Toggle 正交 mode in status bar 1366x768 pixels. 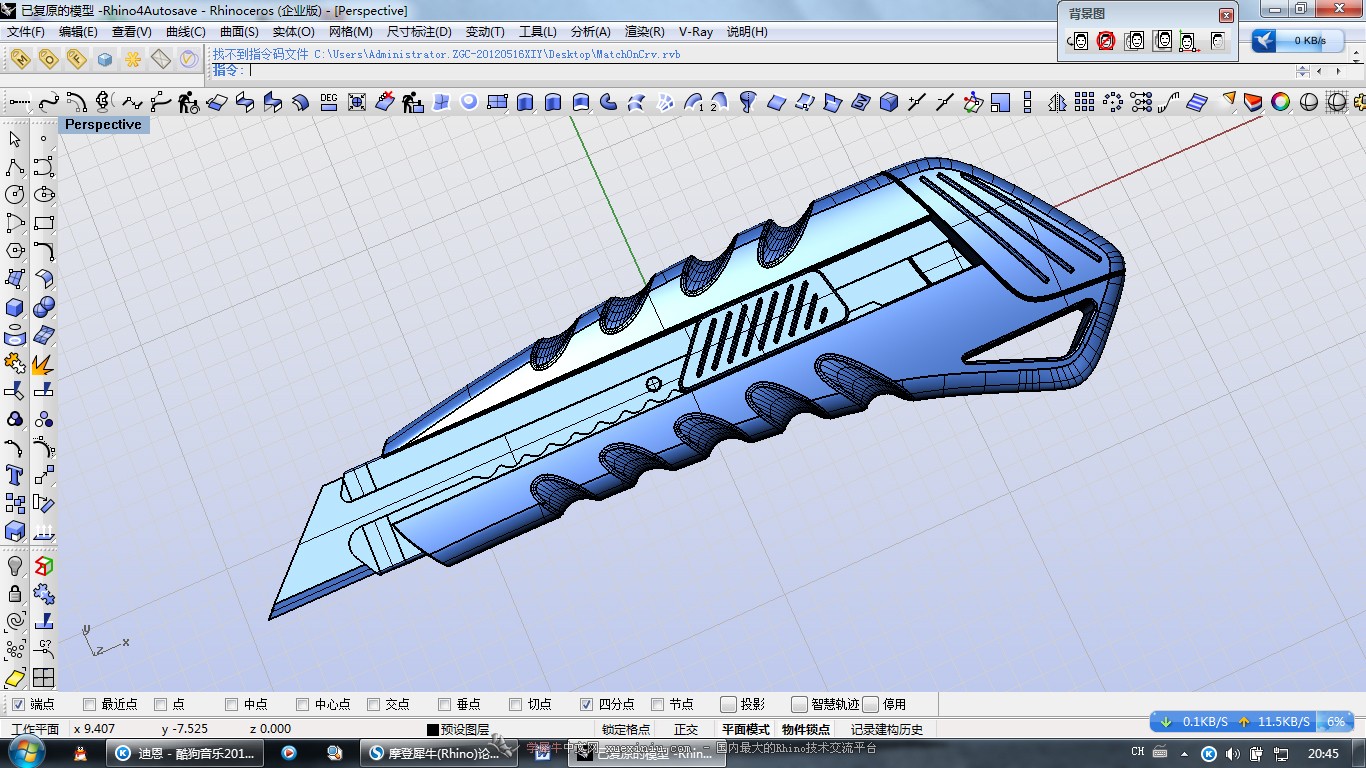(686, 730)
